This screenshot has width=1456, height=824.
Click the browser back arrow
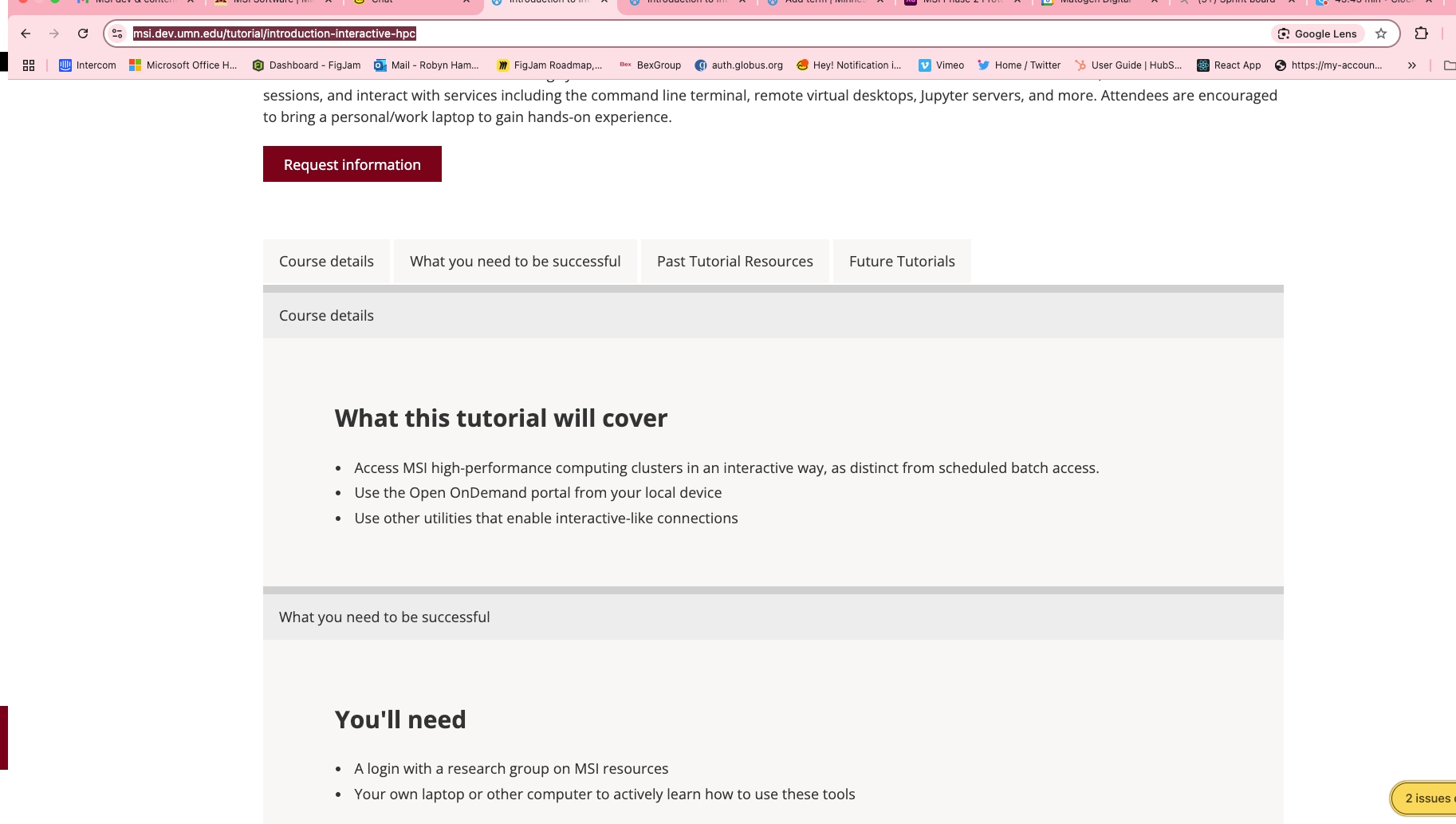tap(26, 34)
